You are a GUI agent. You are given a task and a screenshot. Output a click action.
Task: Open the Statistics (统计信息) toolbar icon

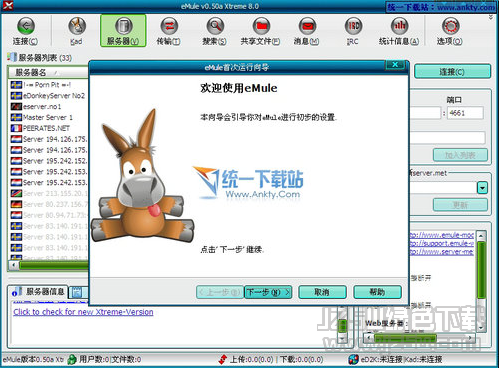pyautogui.click(x=399, y=26)
